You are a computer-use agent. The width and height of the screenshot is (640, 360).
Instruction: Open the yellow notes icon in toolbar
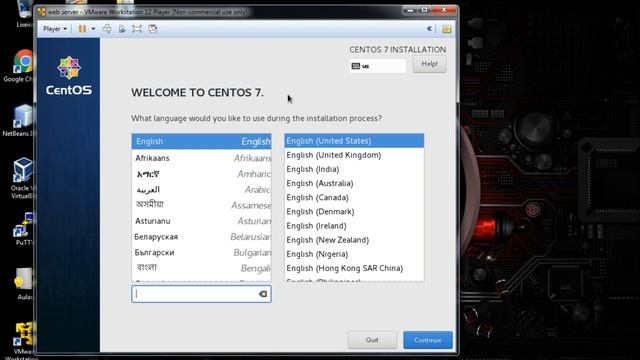tap(447, 29)
